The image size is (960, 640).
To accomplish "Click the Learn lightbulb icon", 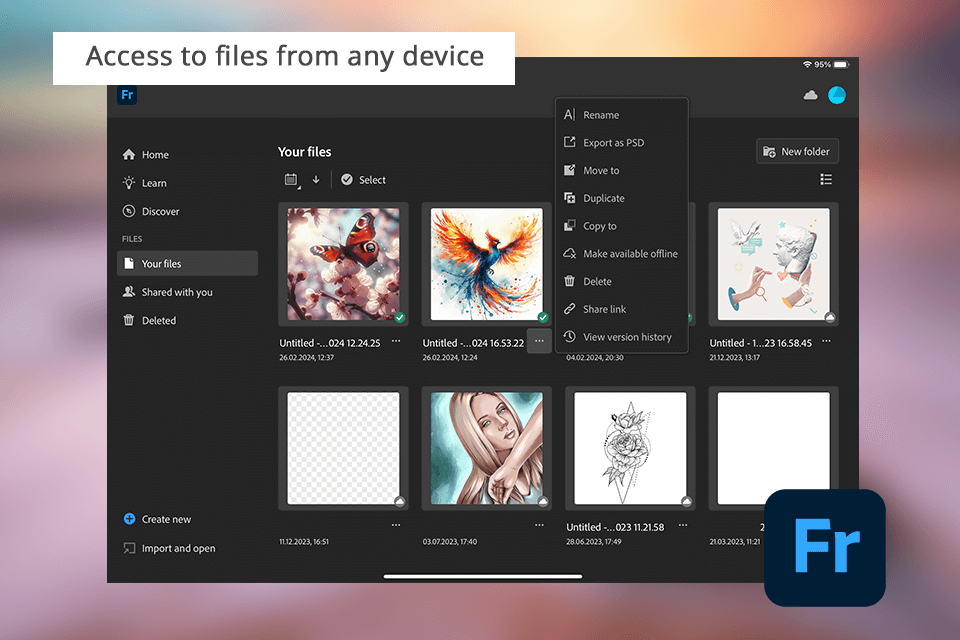I will pyautogui.click(x=129, y=183).
